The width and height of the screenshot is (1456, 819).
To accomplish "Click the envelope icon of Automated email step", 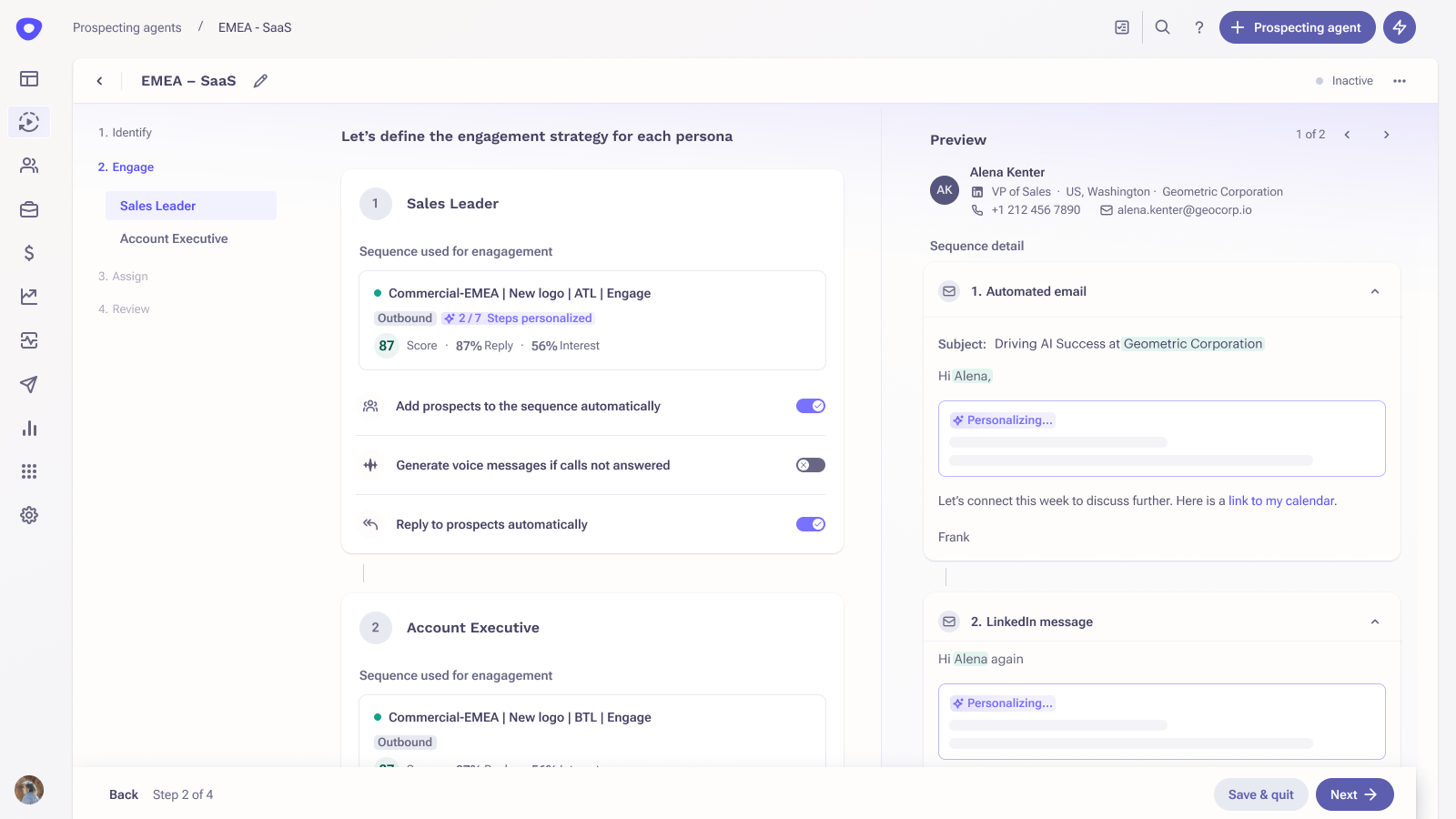I will tap(949, 291).
